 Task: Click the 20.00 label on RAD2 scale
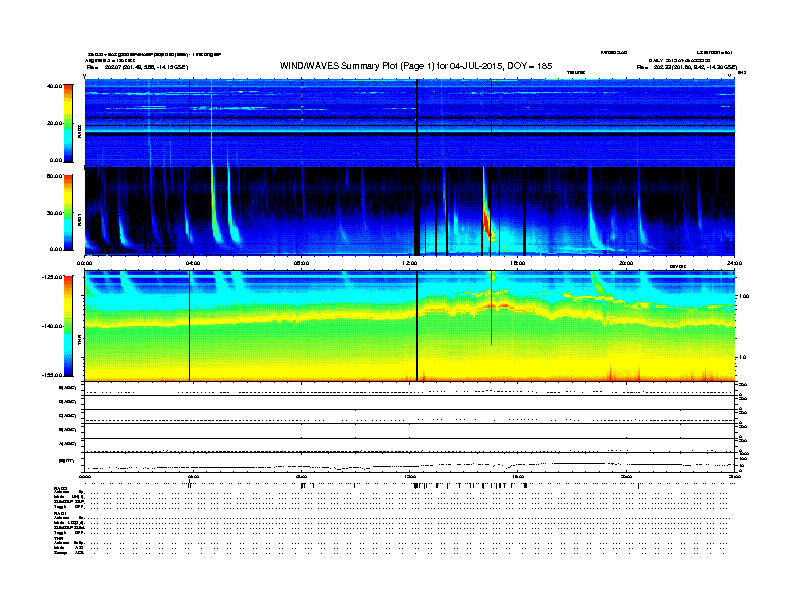tap(54, 123)
